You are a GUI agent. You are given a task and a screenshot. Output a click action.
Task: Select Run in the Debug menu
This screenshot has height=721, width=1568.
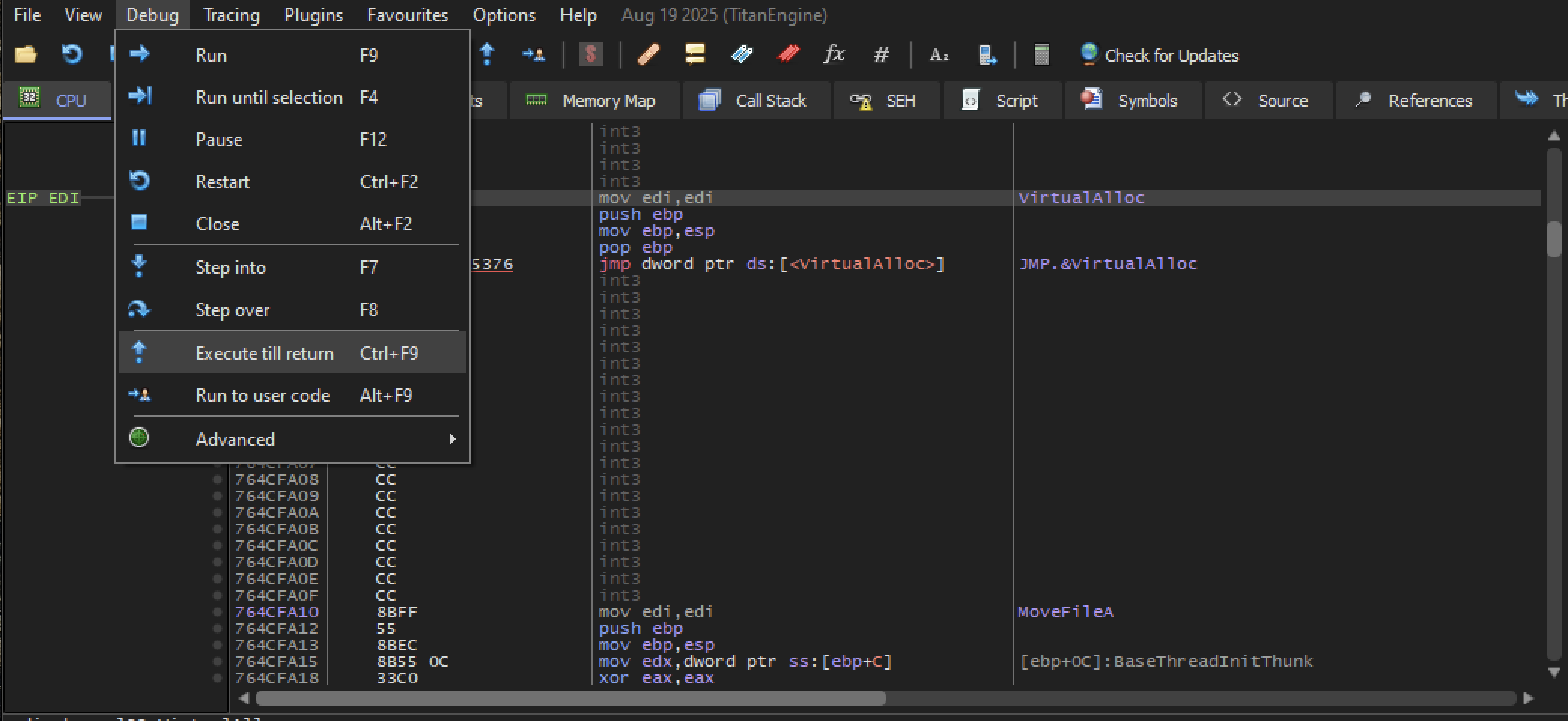point(293,55)
